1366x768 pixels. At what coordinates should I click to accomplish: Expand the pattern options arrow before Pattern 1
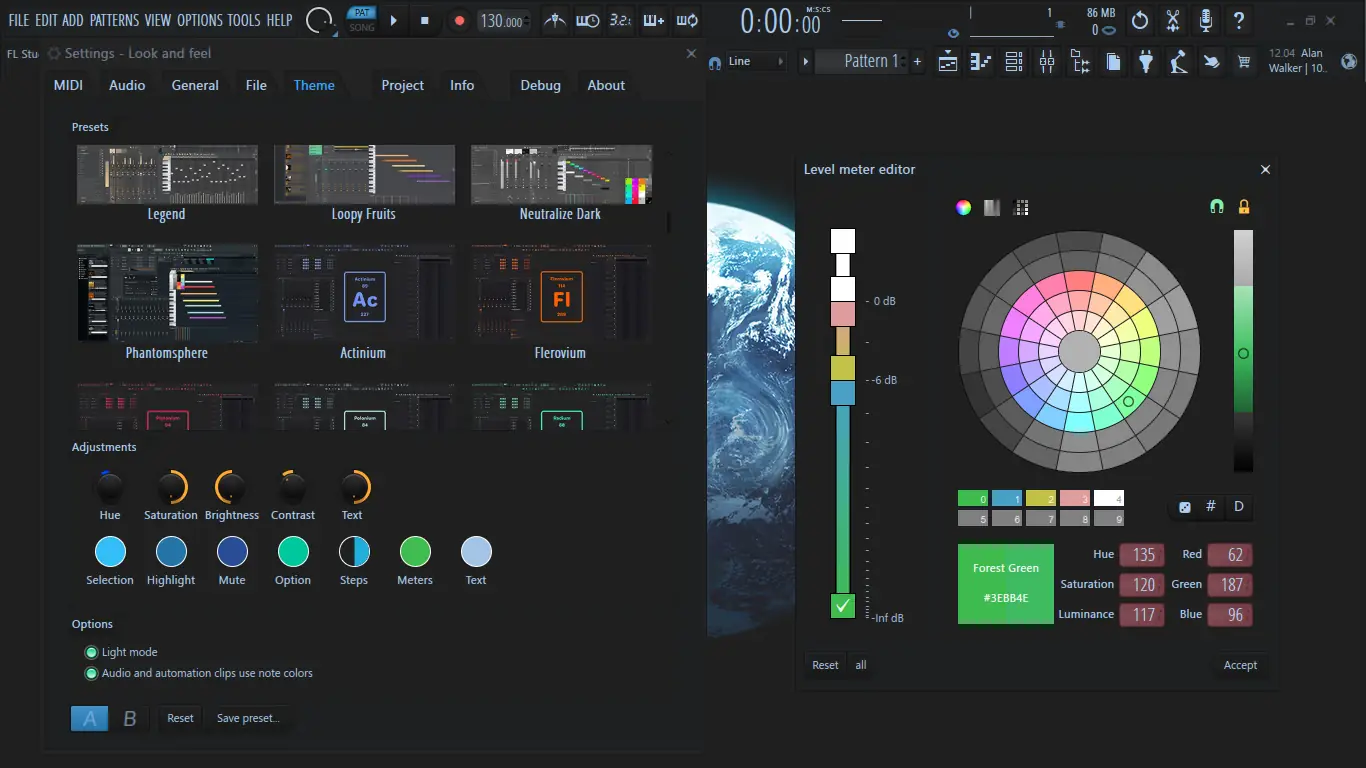pos(806,62)
